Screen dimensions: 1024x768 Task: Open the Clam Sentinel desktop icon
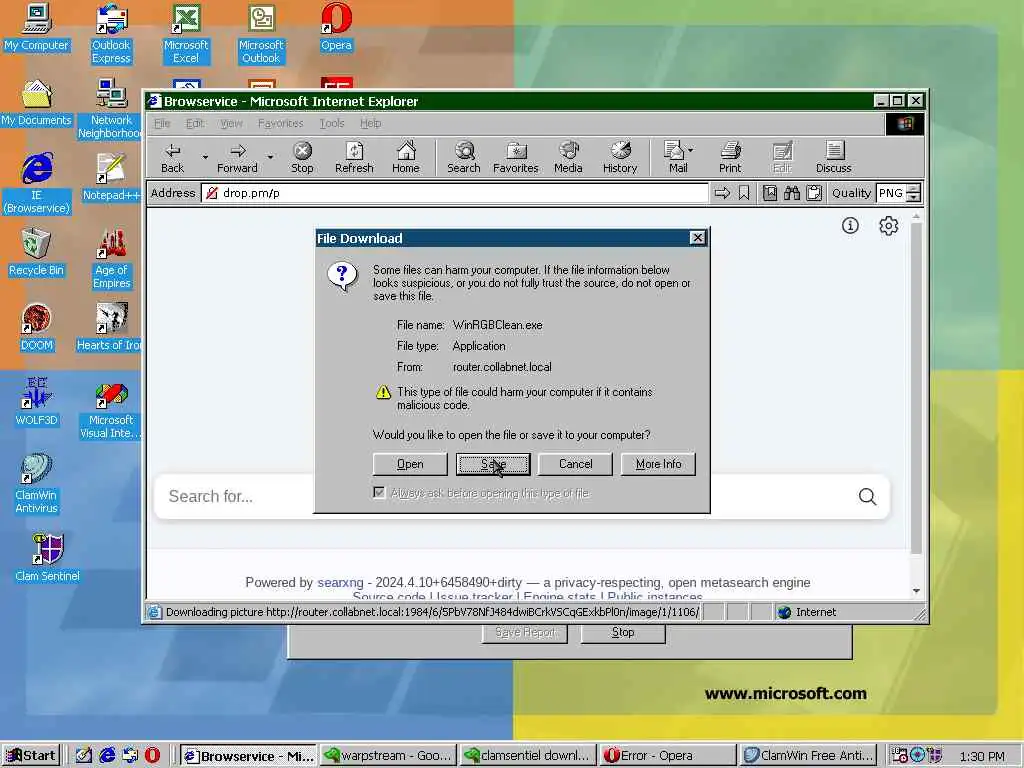pos(47,557)
